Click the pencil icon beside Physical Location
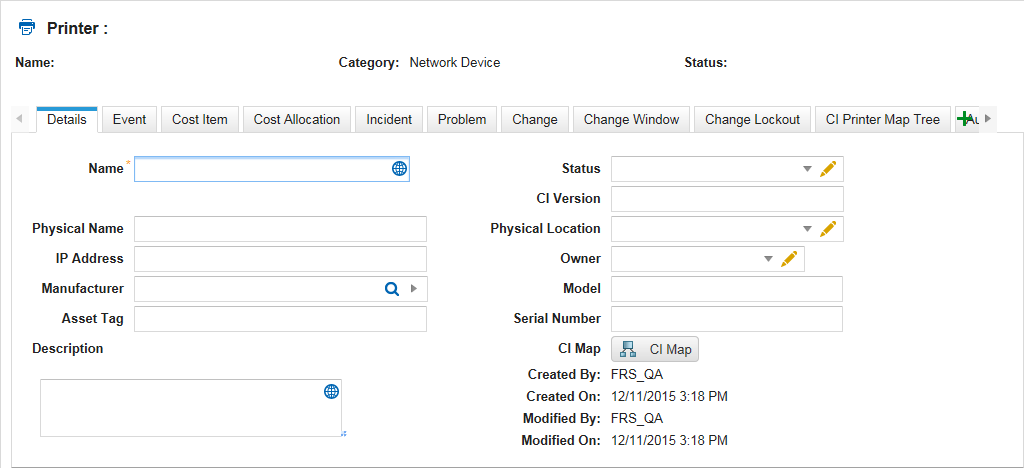Viewport: 1024px width, 468px height. (827, 229)
